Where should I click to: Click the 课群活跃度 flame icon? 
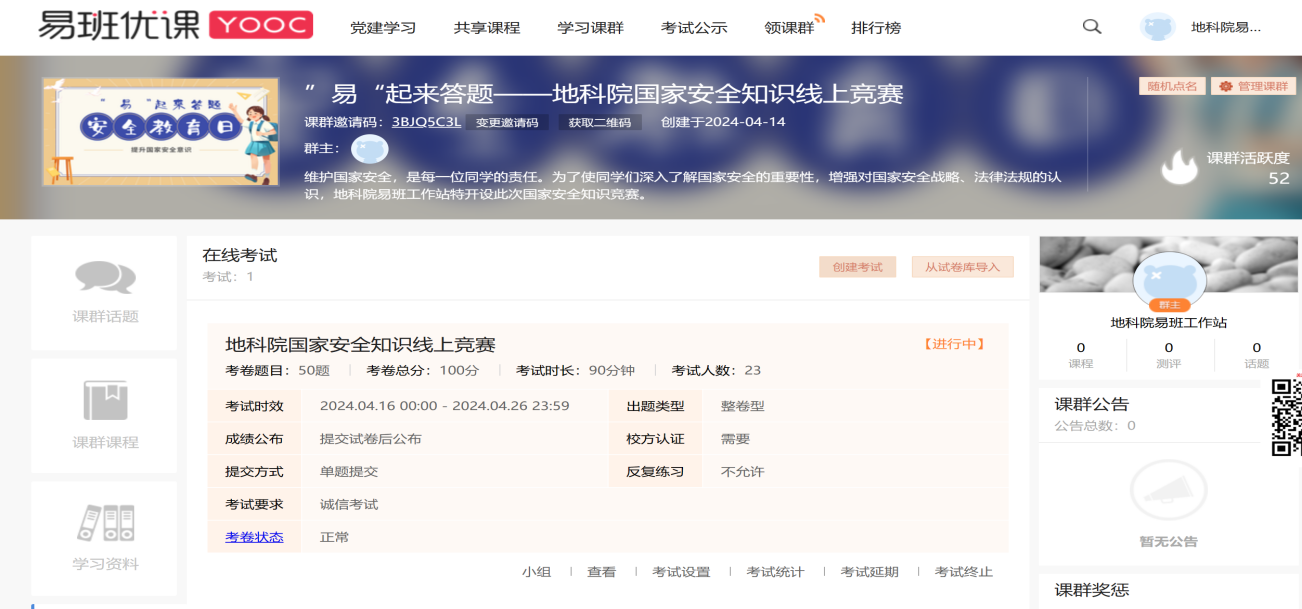(1179, 167)
